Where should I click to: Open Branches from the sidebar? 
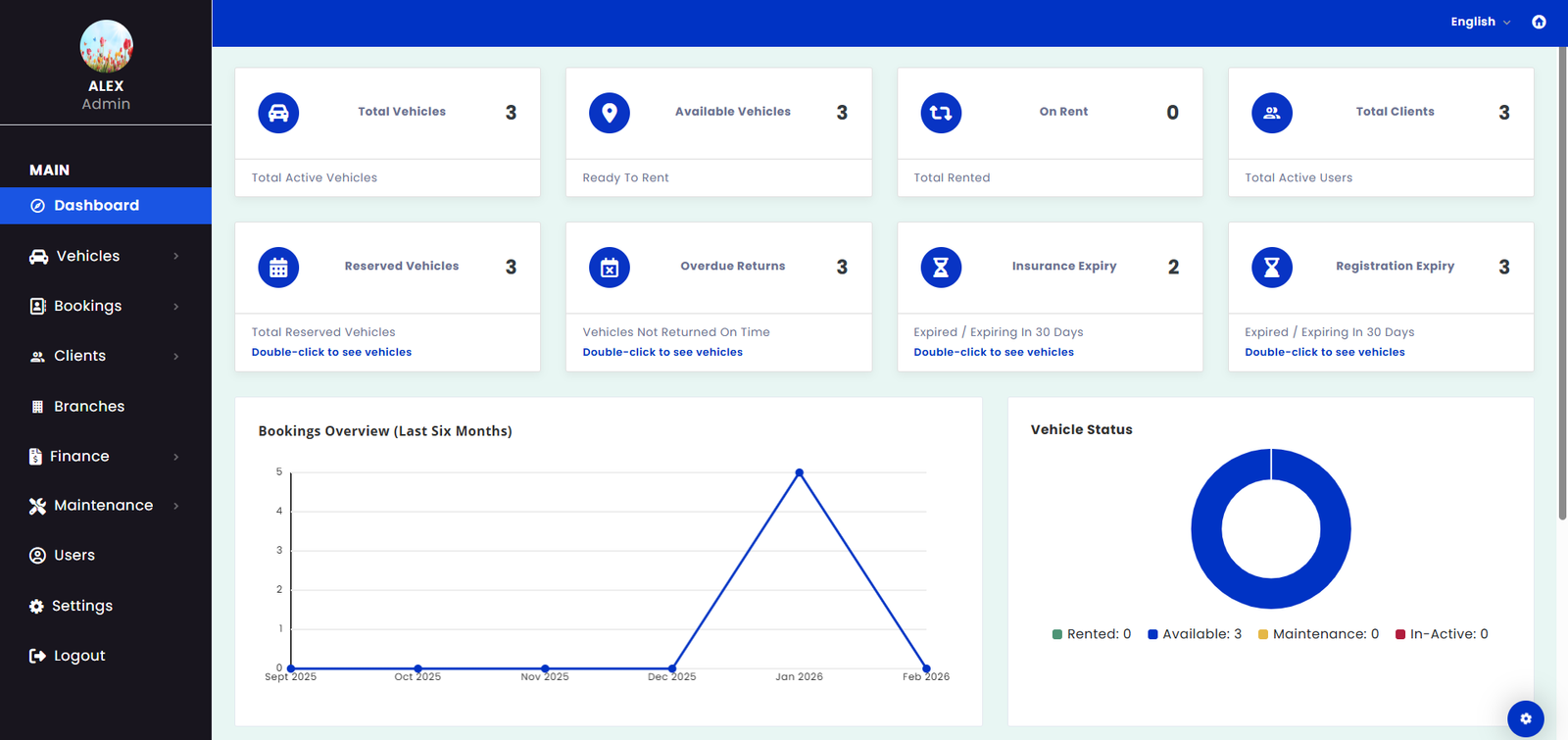(88, 406)
